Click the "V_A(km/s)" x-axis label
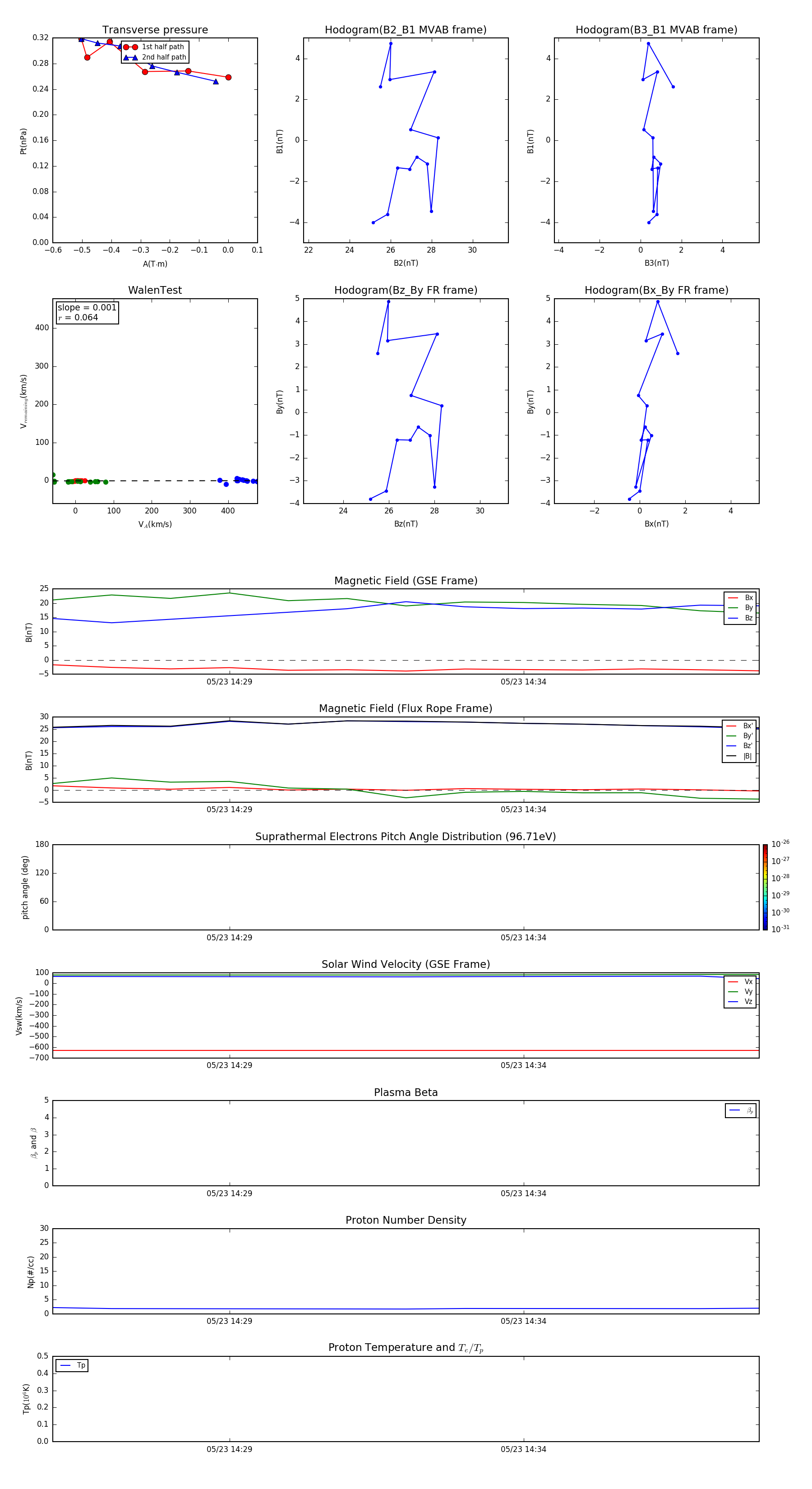The height and width of the screenshot is (1489, 812). [155, 525]
